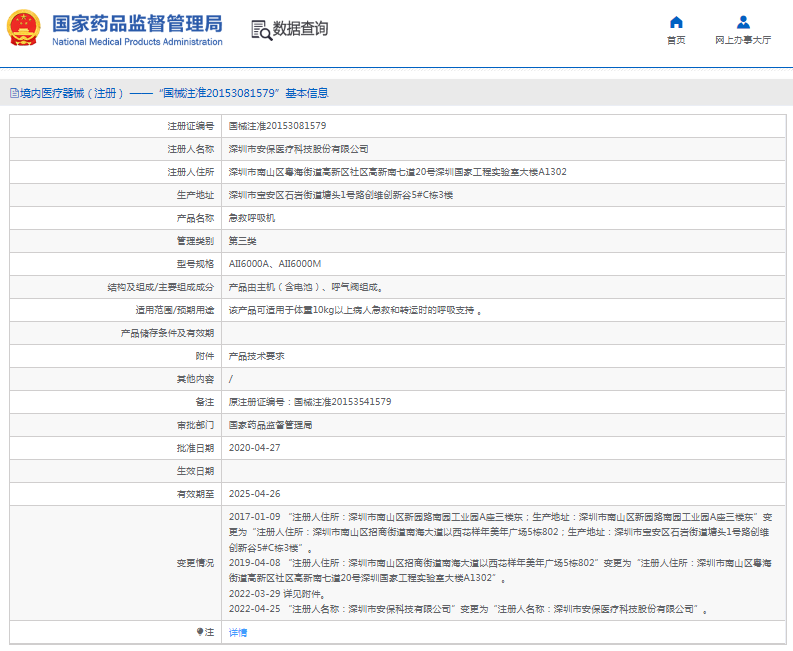793x651 pixels.
Task: Click the lightbulb icon beside 注
Action: coord(200,631)
